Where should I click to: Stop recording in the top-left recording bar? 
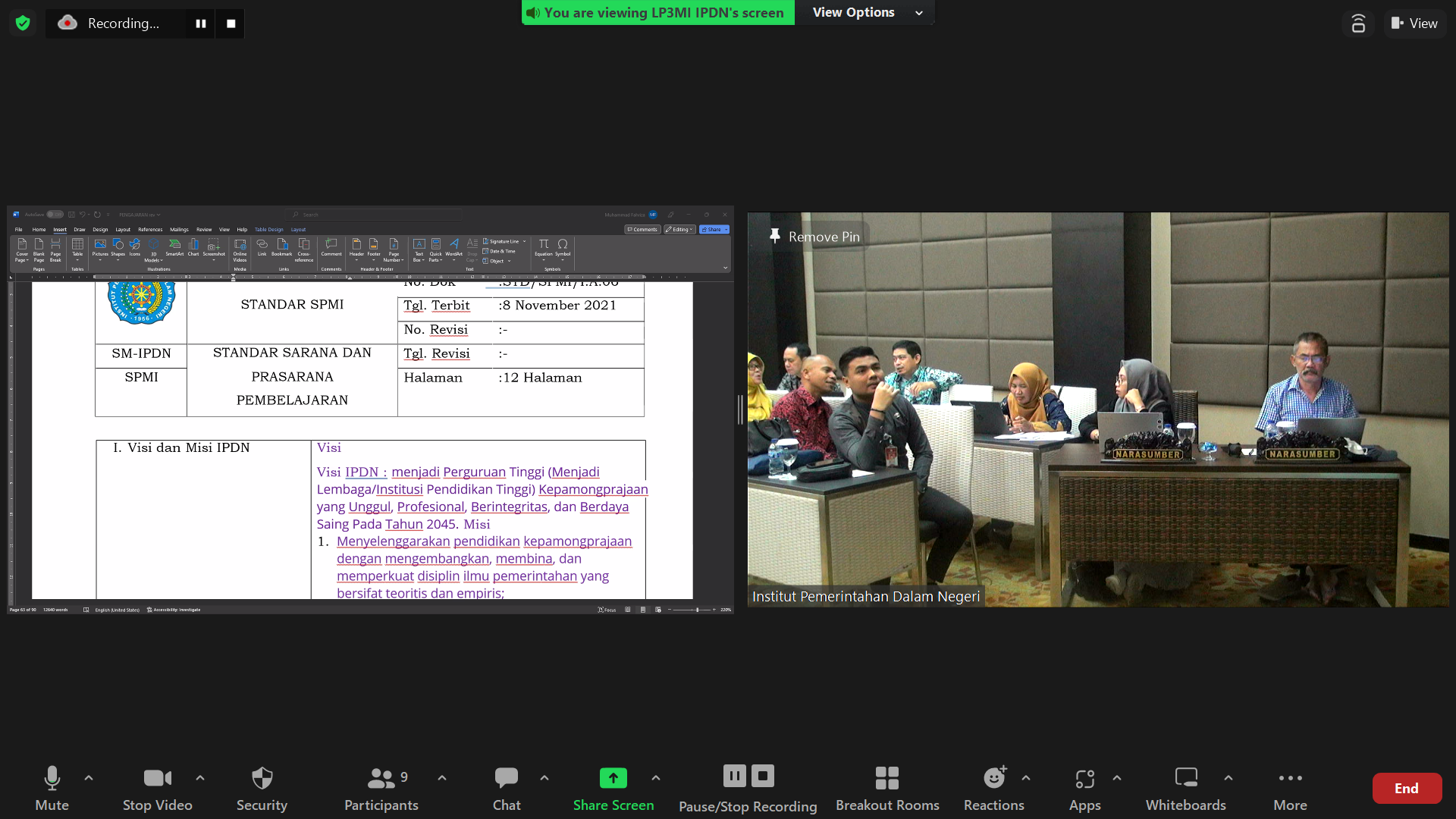[231, 24]
